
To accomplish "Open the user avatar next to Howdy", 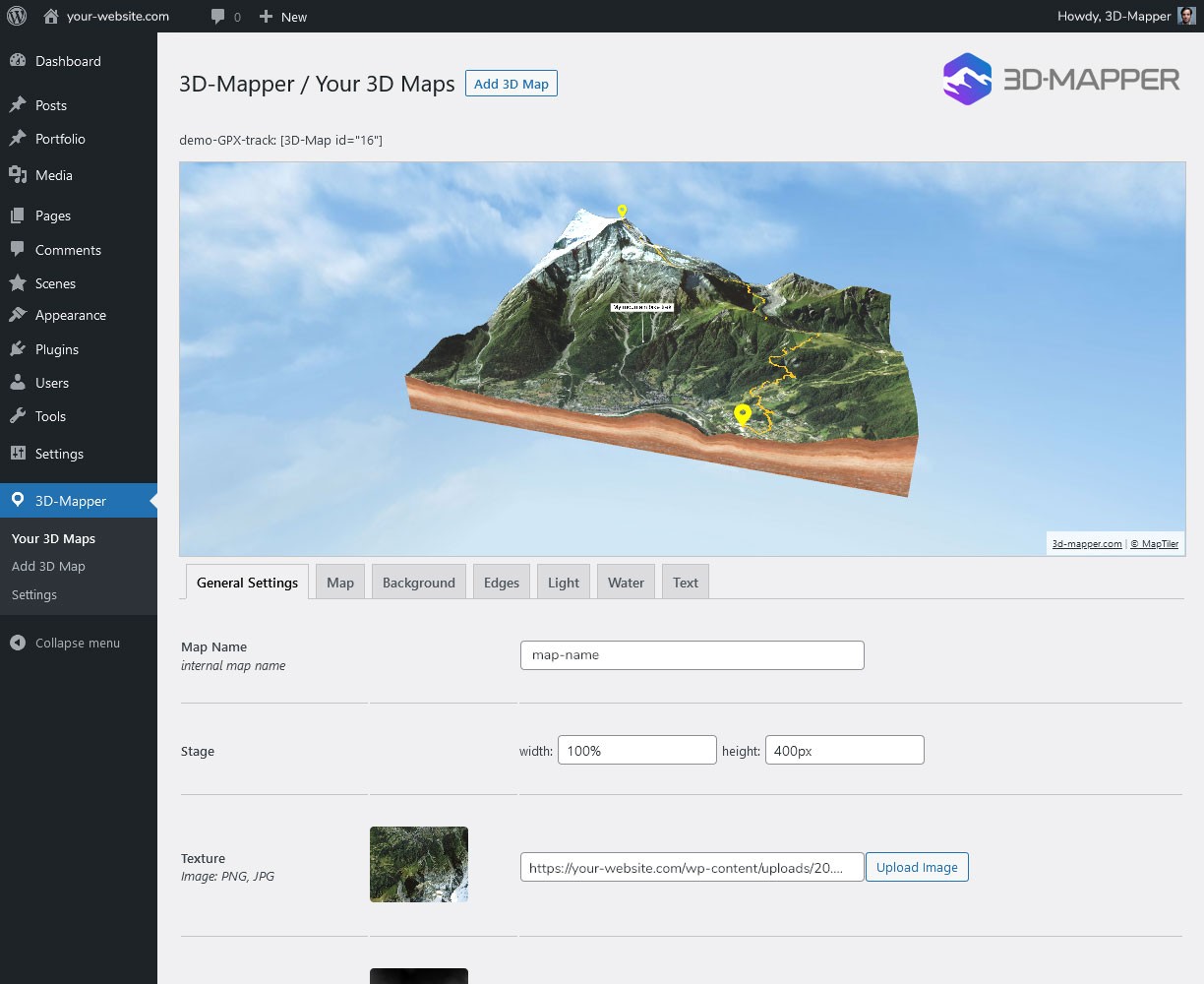I will point(1186,16).
